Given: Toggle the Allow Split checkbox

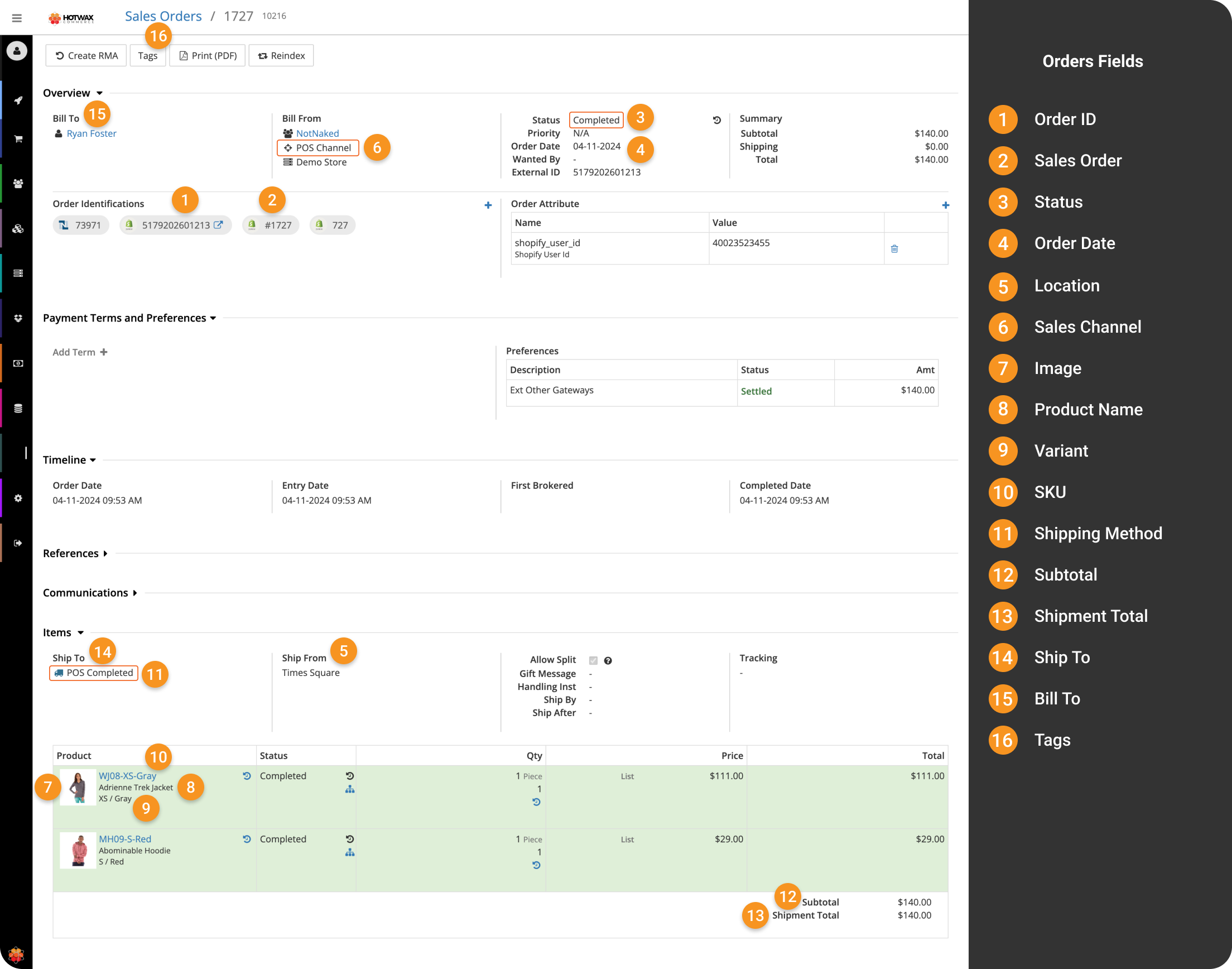Looking at the screenshot, I should (x=593, y=660).
